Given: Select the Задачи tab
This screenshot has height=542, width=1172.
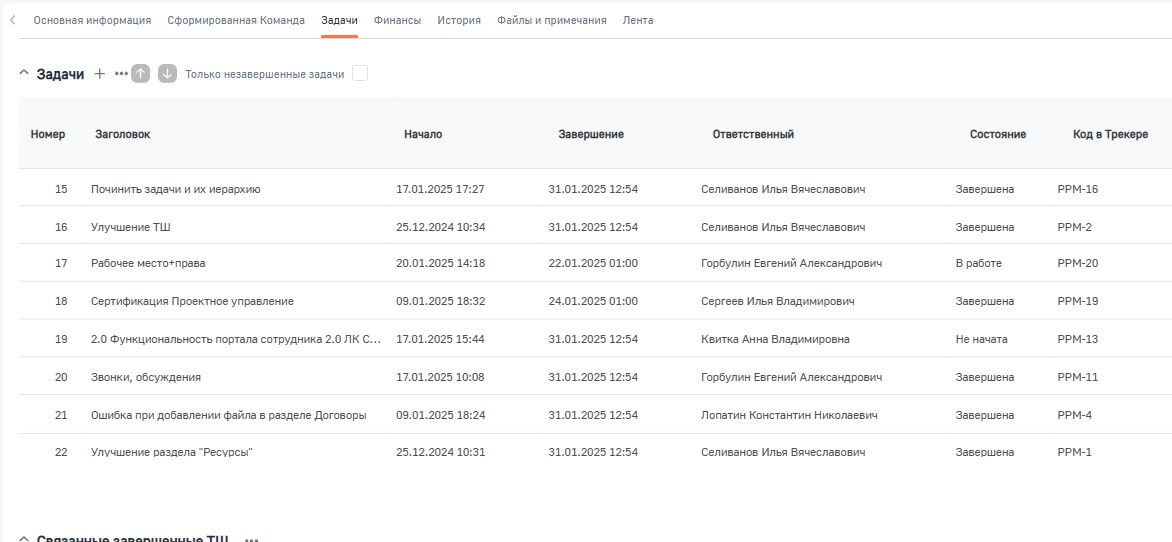Looking at the screenshot, I should tap(339, 20).
